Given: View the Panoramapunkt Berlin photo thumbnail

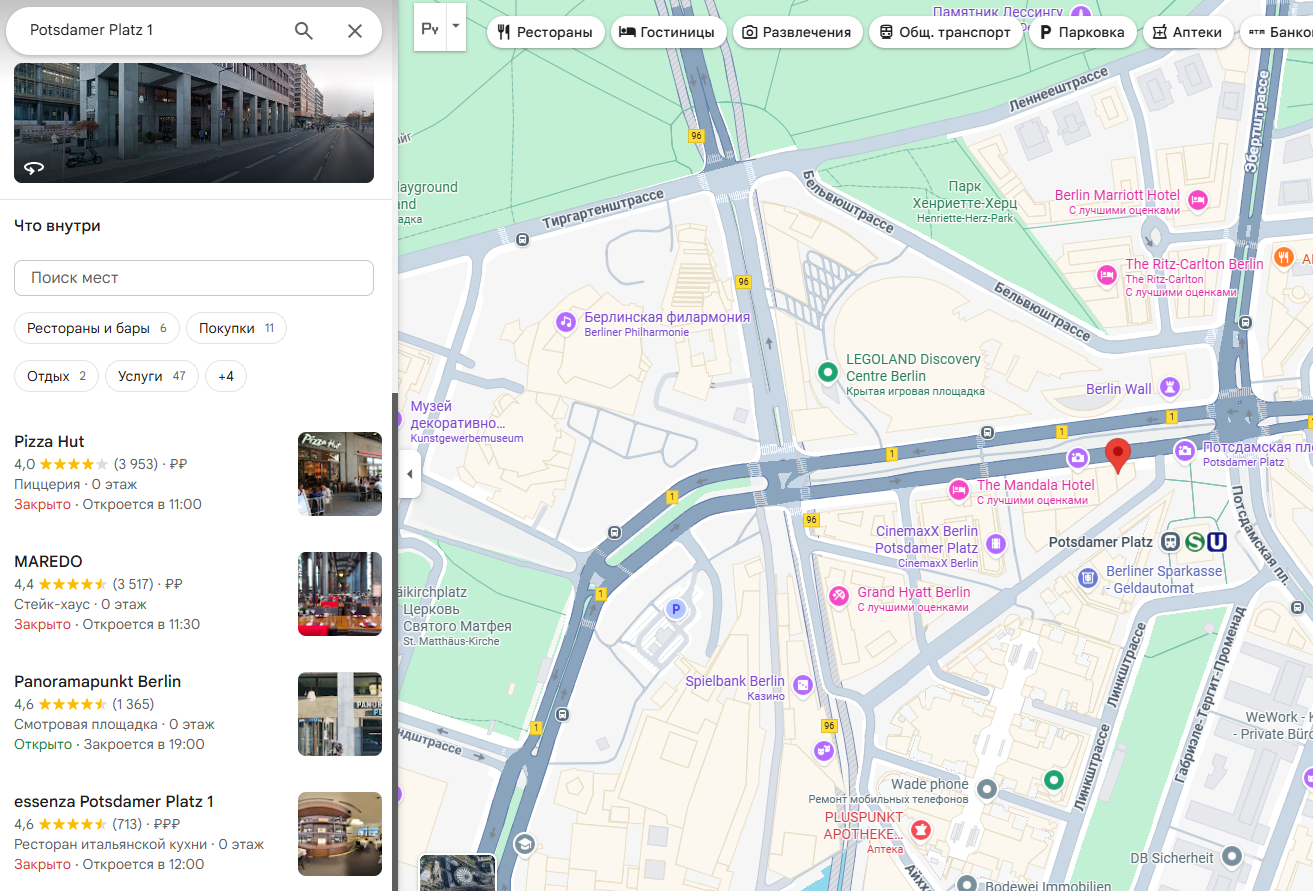Looking at the screenshot, I should (x=340, y=714).
